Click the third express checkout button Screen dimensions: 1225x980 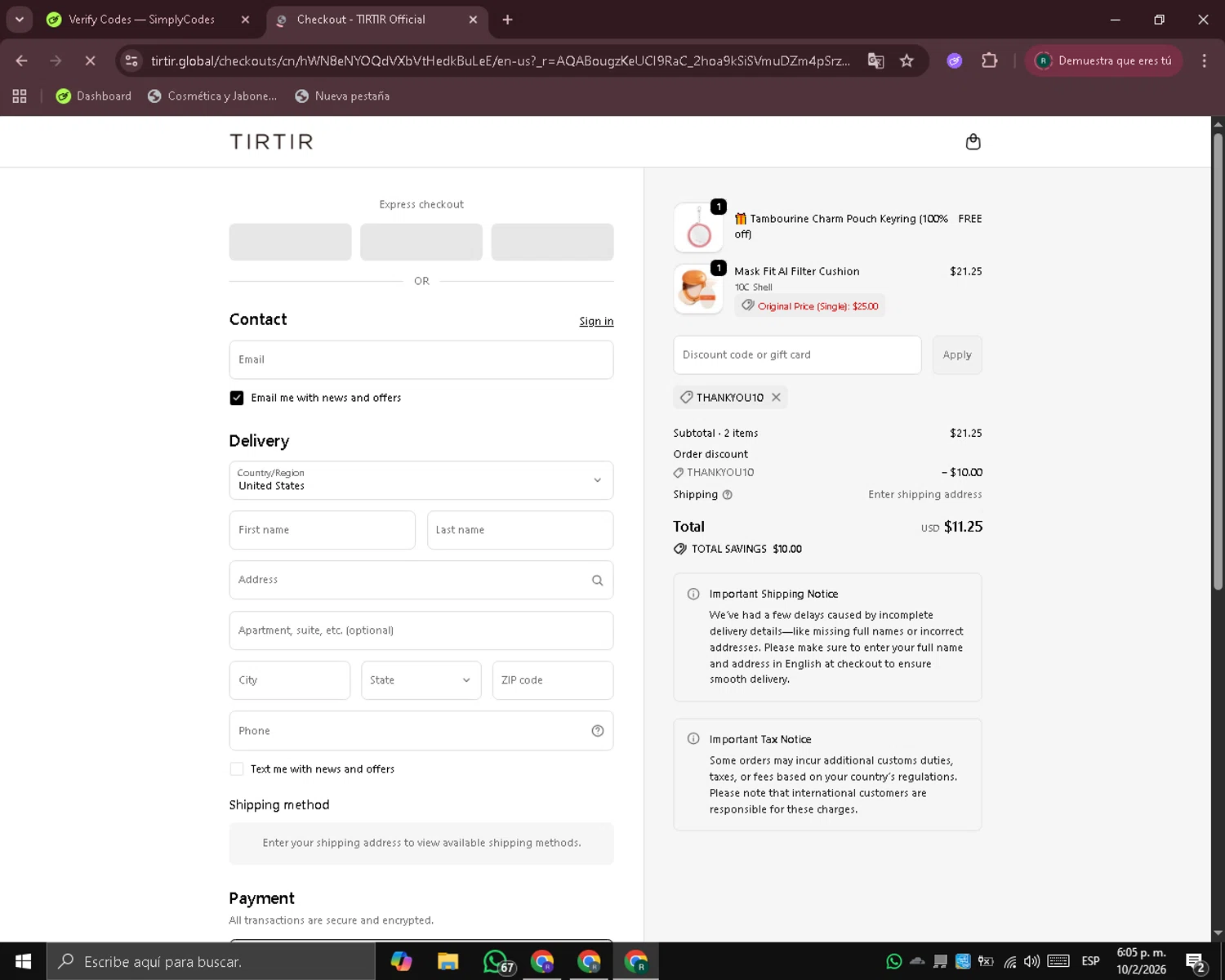pos(552,242)
